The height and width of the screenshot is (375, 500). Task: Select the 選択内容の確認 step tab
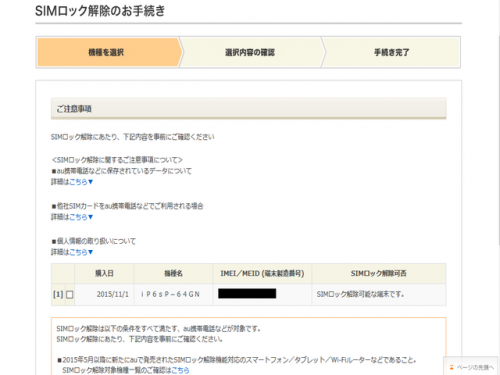coord(251,52)
